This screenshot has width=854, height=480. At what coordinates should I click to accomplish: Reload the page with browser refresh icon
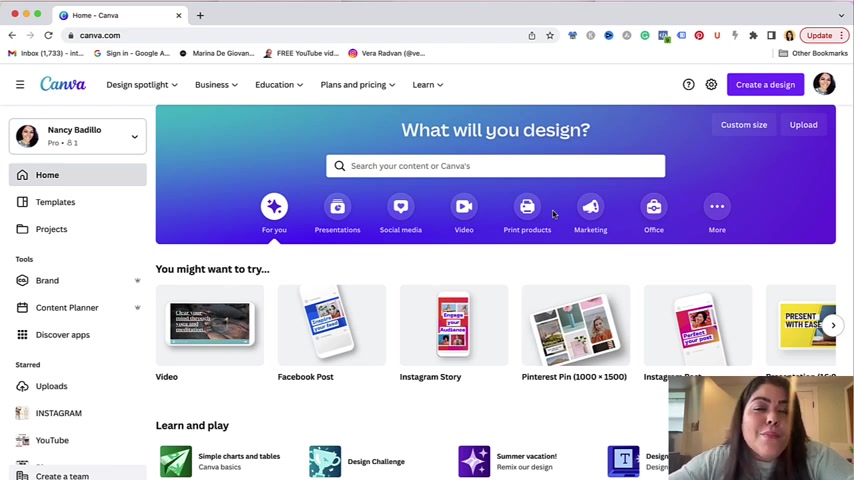click(48, 35)
